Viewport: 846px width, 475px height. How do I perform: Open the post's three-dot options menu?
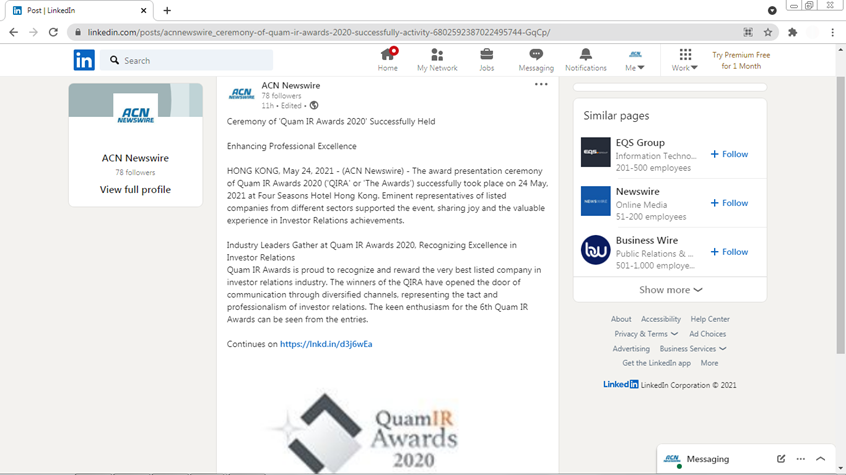coord(541,84)
